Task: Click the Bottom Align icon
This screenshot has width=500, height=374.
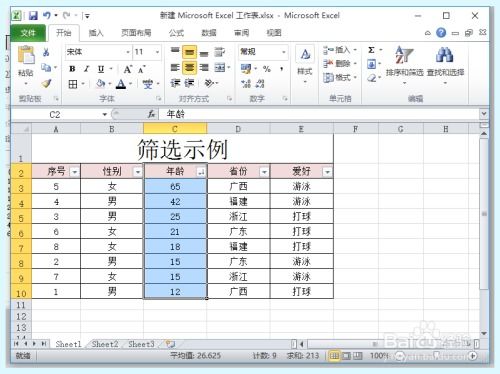Action: [x=204, y=53]
